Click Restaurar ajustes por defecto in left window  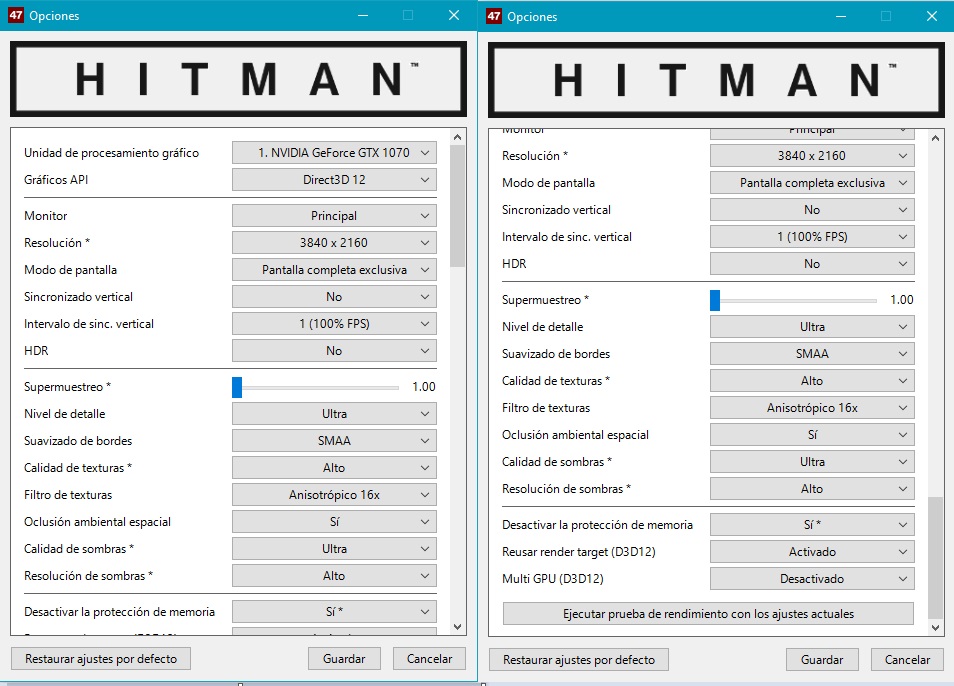[101, 659]
